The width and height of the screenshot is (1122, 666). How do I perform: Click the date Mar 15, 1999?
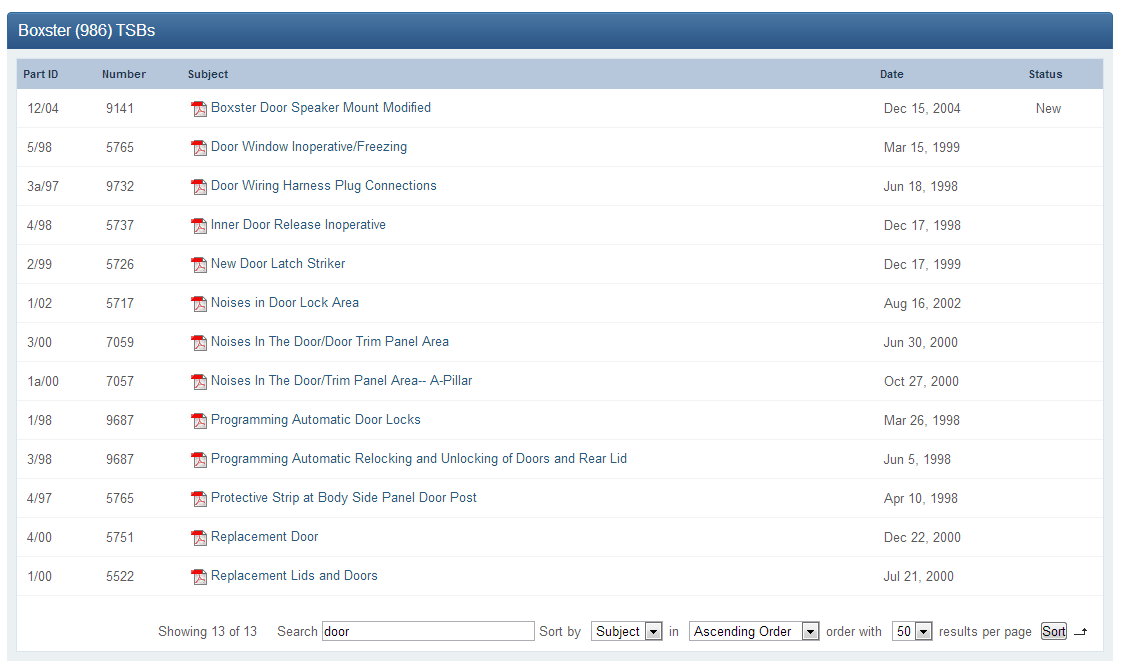(x=922, y=147)
